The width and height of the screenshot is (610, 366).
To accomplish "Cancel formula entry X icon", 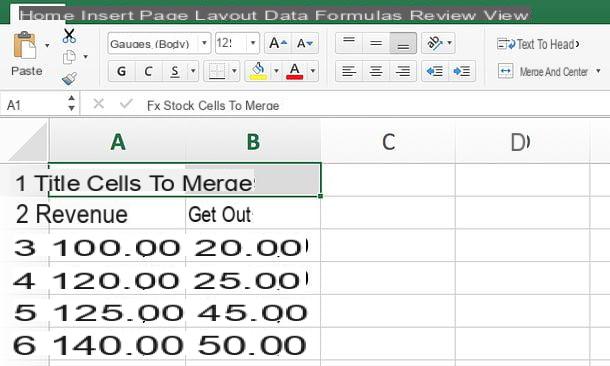I will coord(98,104).
